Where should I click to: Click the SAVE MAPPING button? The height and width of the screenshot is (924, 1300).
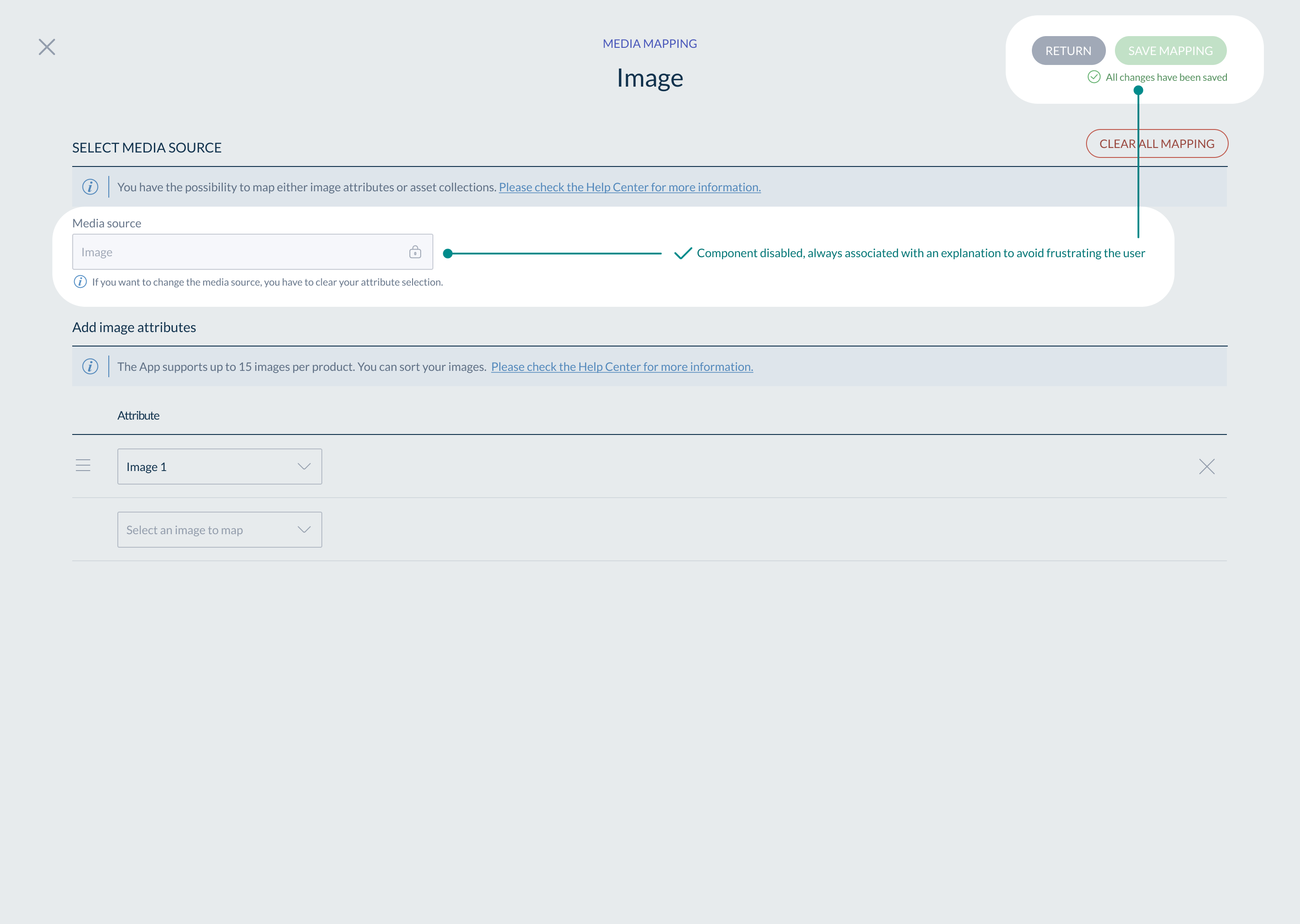[x=1170, y=51]
